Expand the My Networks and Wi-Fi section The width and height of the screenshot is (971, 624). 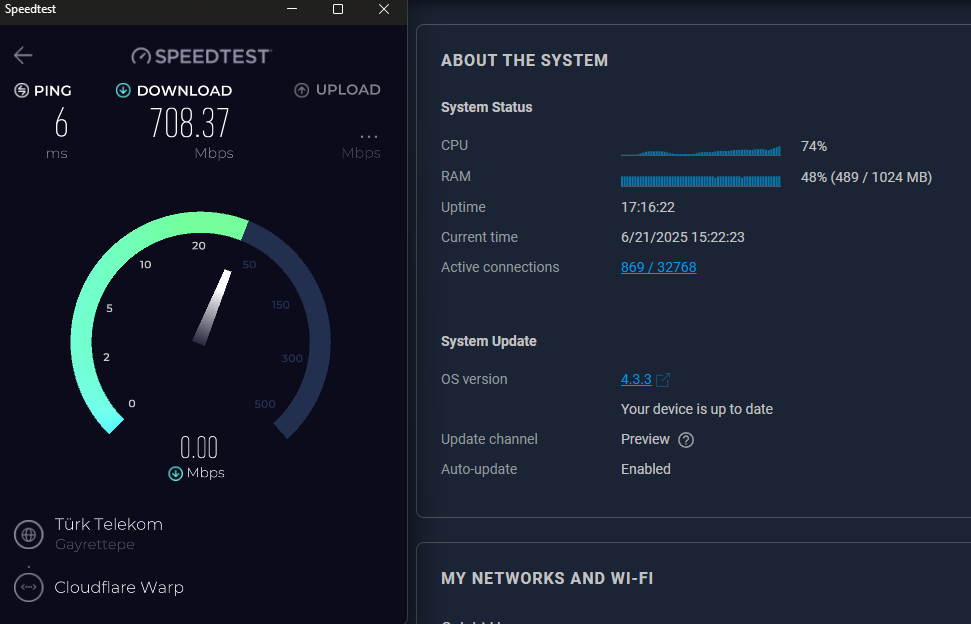click(x=547, y=578)
